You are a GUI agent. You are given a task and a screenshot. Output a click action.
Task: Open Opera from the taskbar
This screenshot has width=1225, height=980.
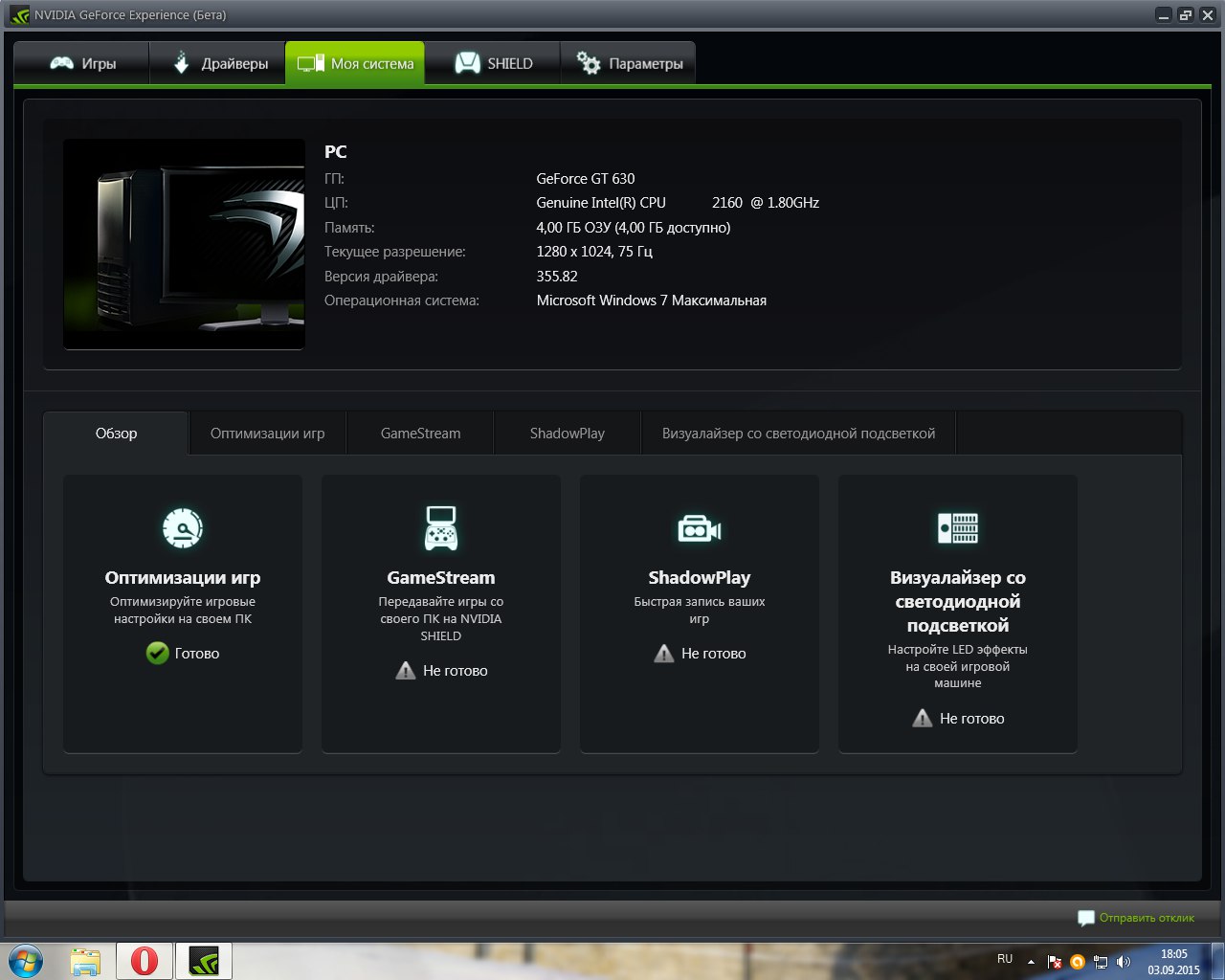(x=145, y=961)
